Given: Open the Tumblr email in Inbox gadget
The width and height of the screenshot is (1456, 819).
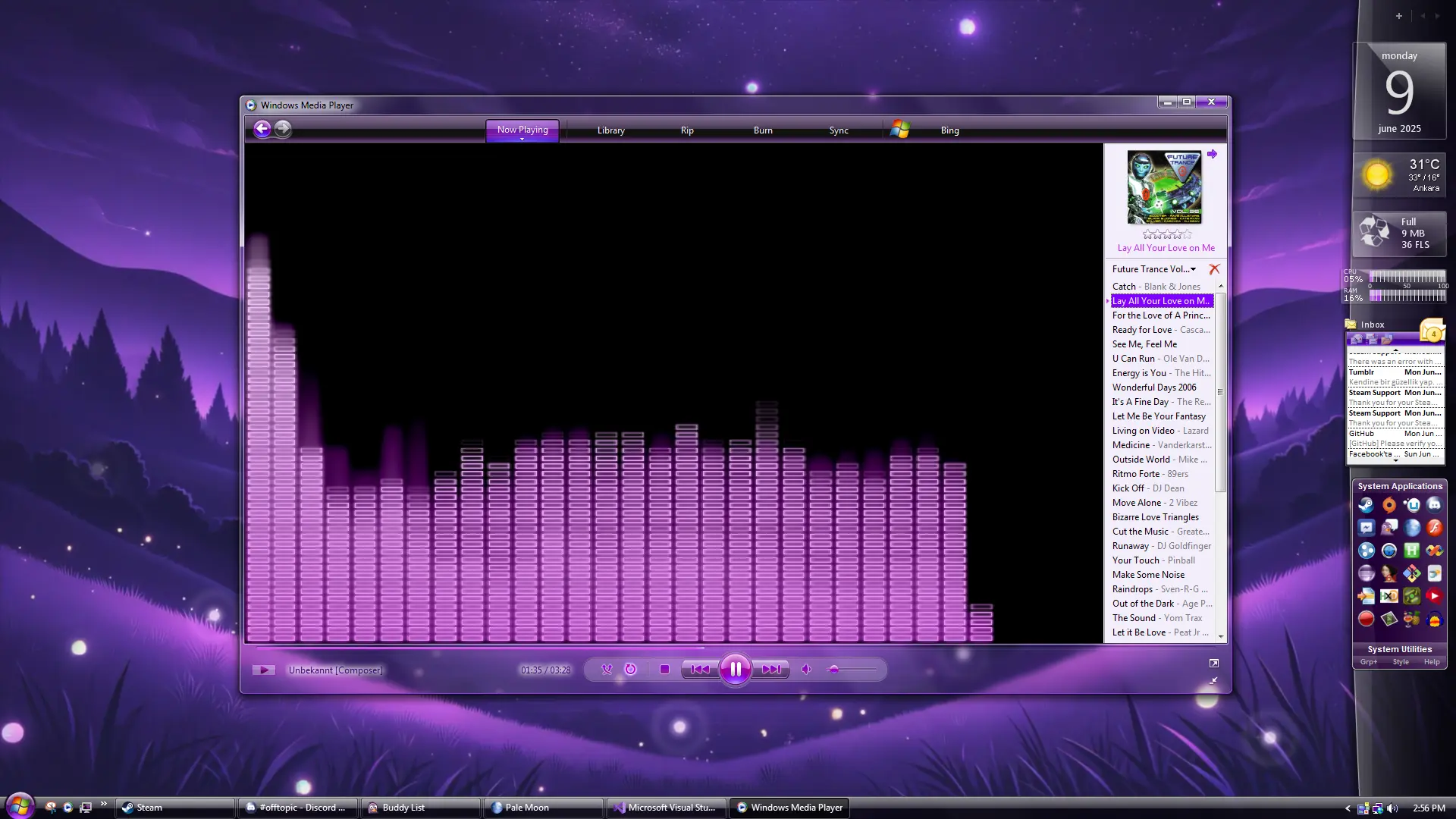Looking at the screenshot, I should tap(1395, 377).
